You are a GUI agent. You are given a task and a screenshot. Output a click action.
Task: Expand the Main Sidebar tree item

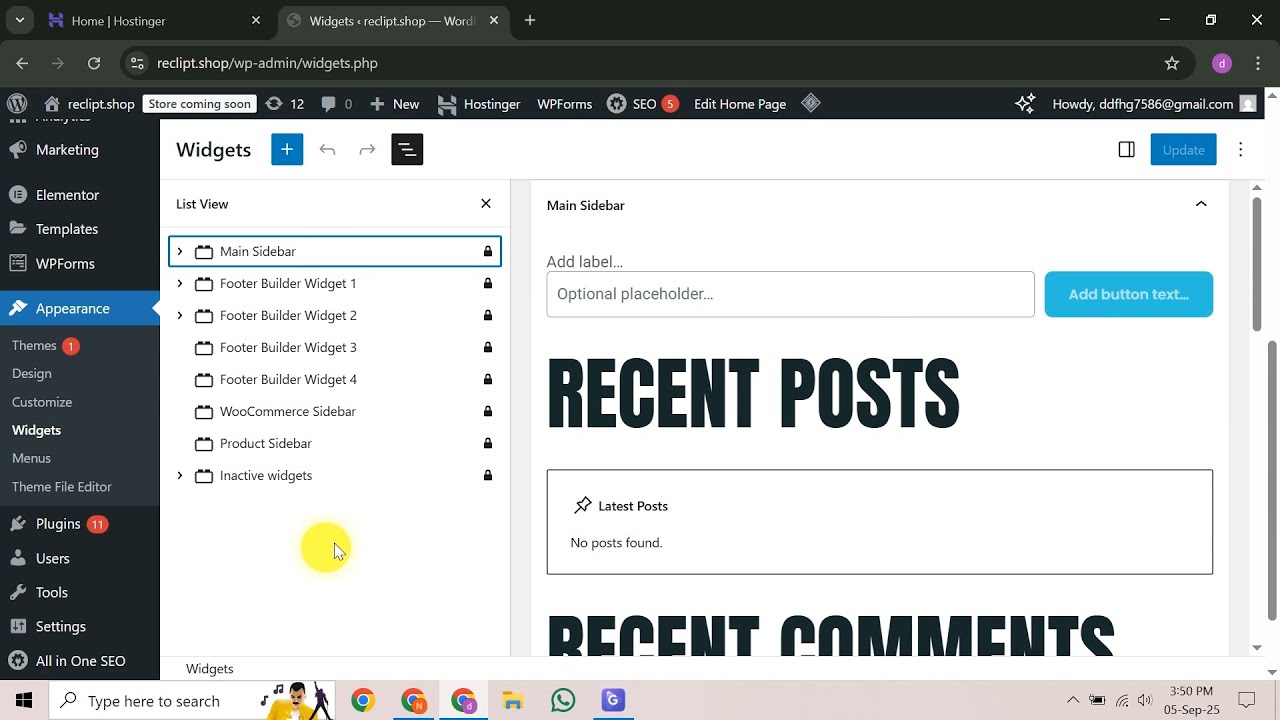pyautogui.click(x=180, y=251)
